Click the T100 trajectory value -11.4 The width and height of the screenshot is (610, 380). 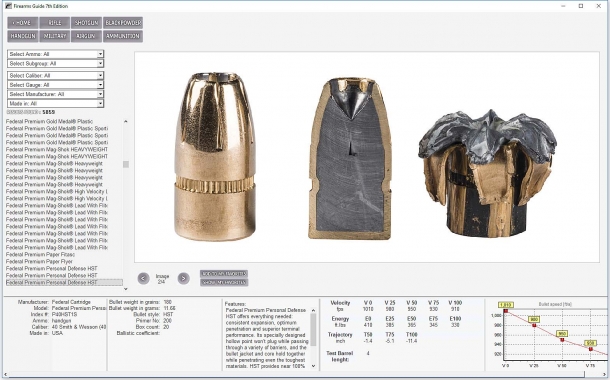point(411,341)
